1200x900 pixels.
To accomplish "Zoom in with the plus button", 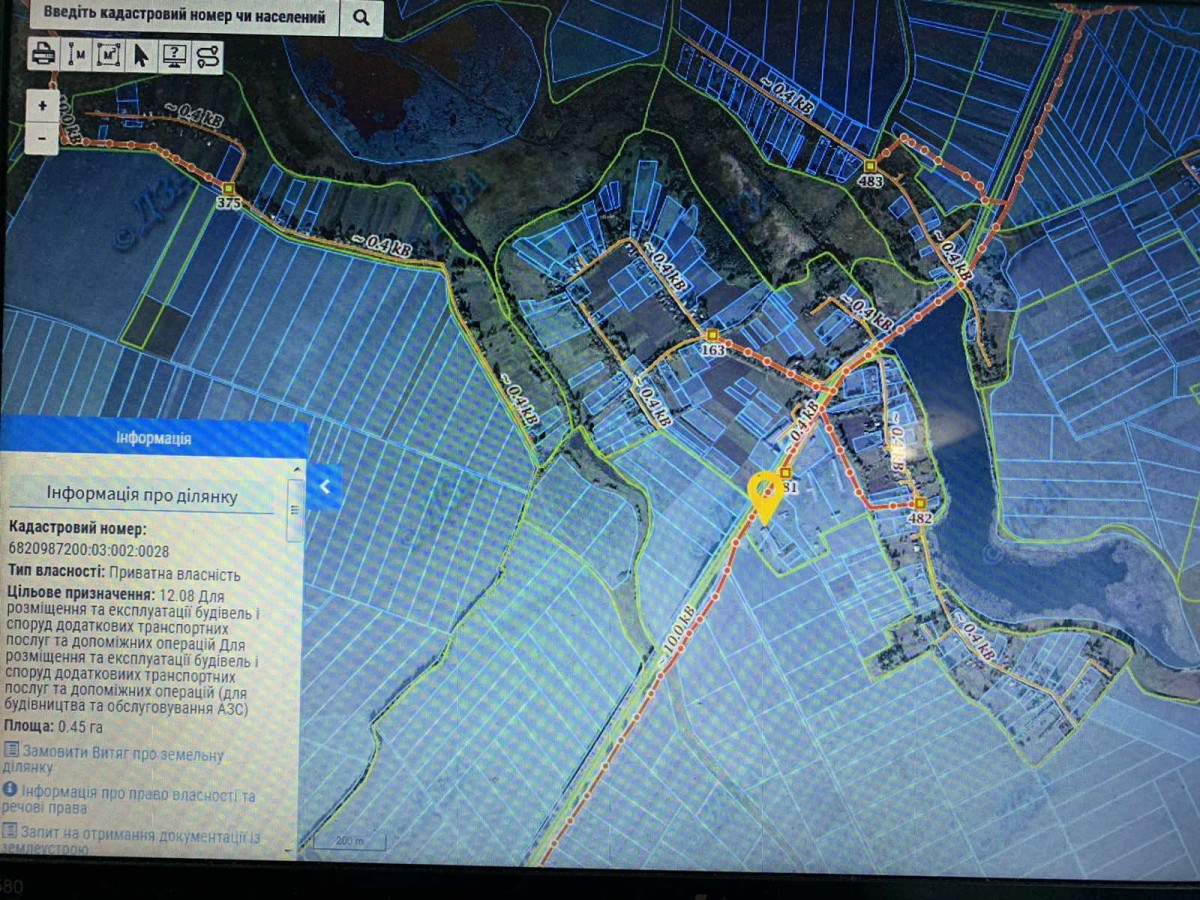I will 42,105.
